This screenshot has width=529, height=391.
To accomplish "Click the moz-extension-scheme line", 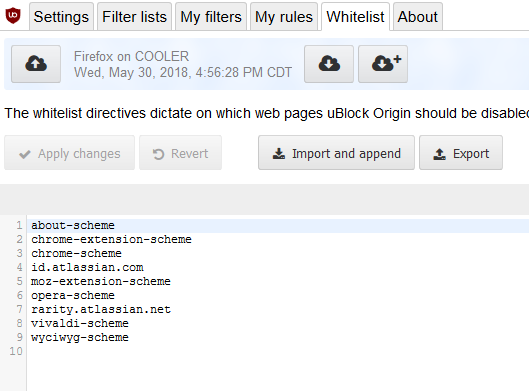I will [101, 281].
